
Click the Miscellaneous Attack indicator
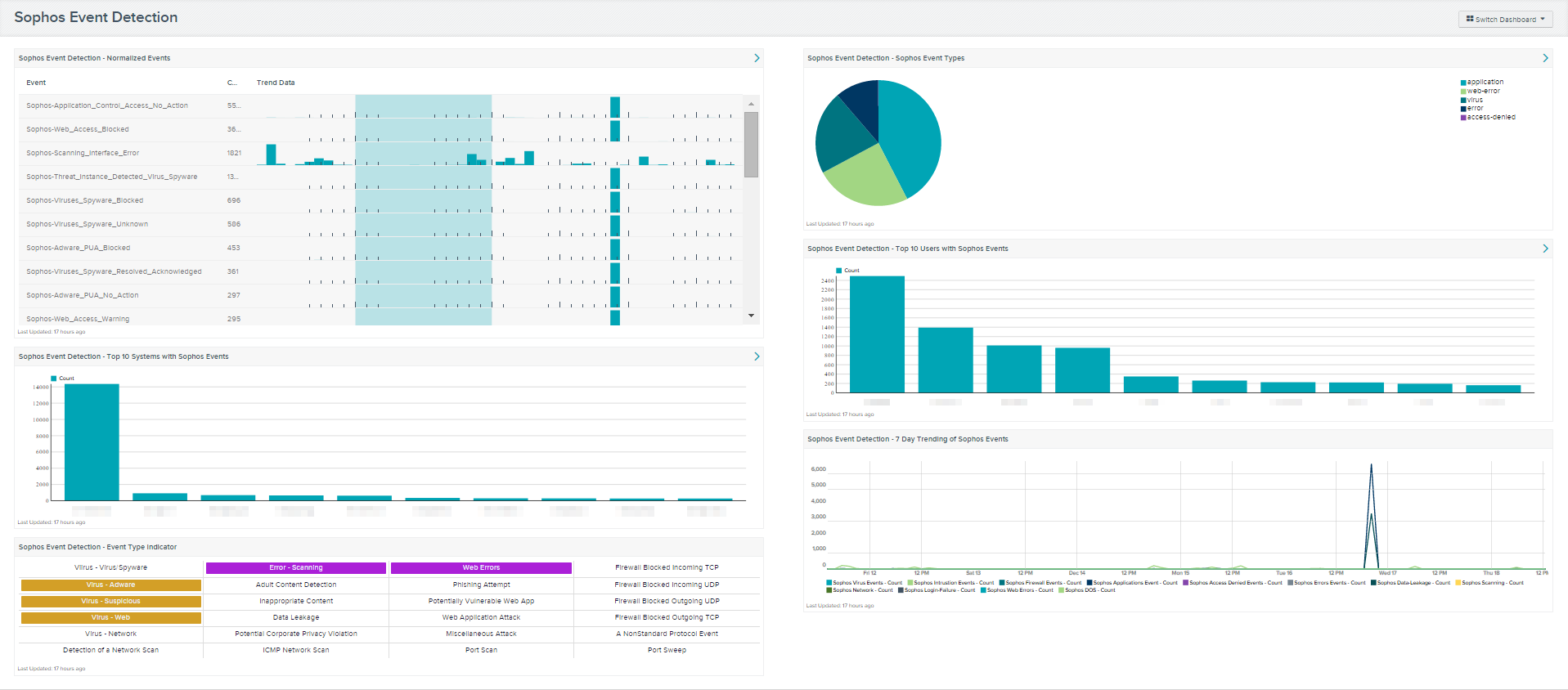481,634
